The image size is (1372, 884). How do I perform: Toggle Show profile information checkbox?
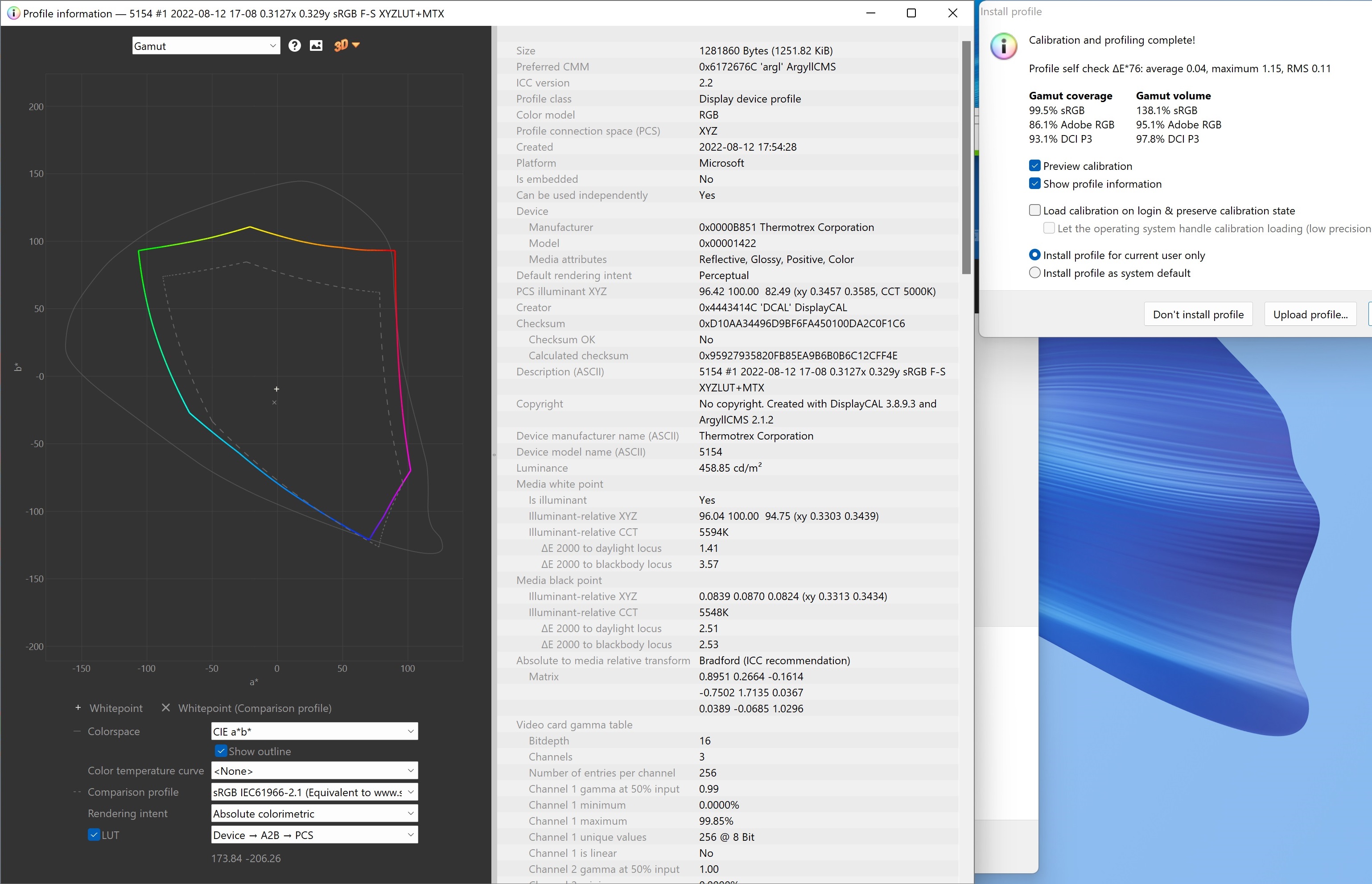coord(1035,184)
